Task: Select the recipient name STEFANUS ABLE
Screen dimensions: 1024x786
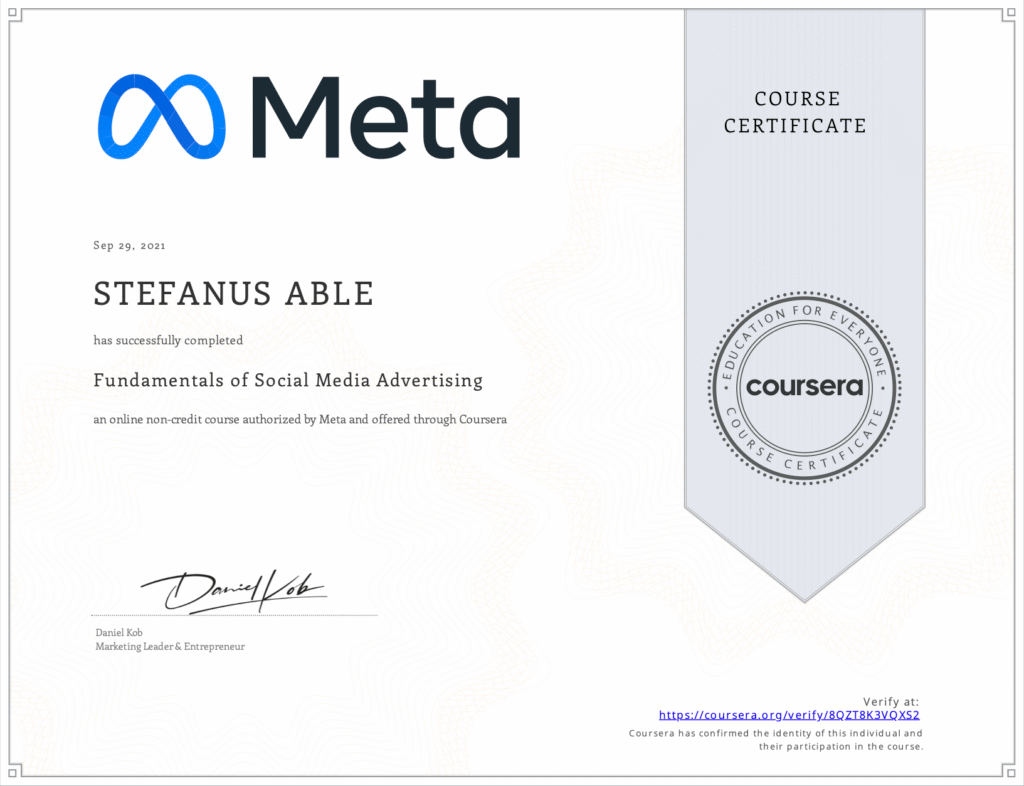Action: pos(233,294)
